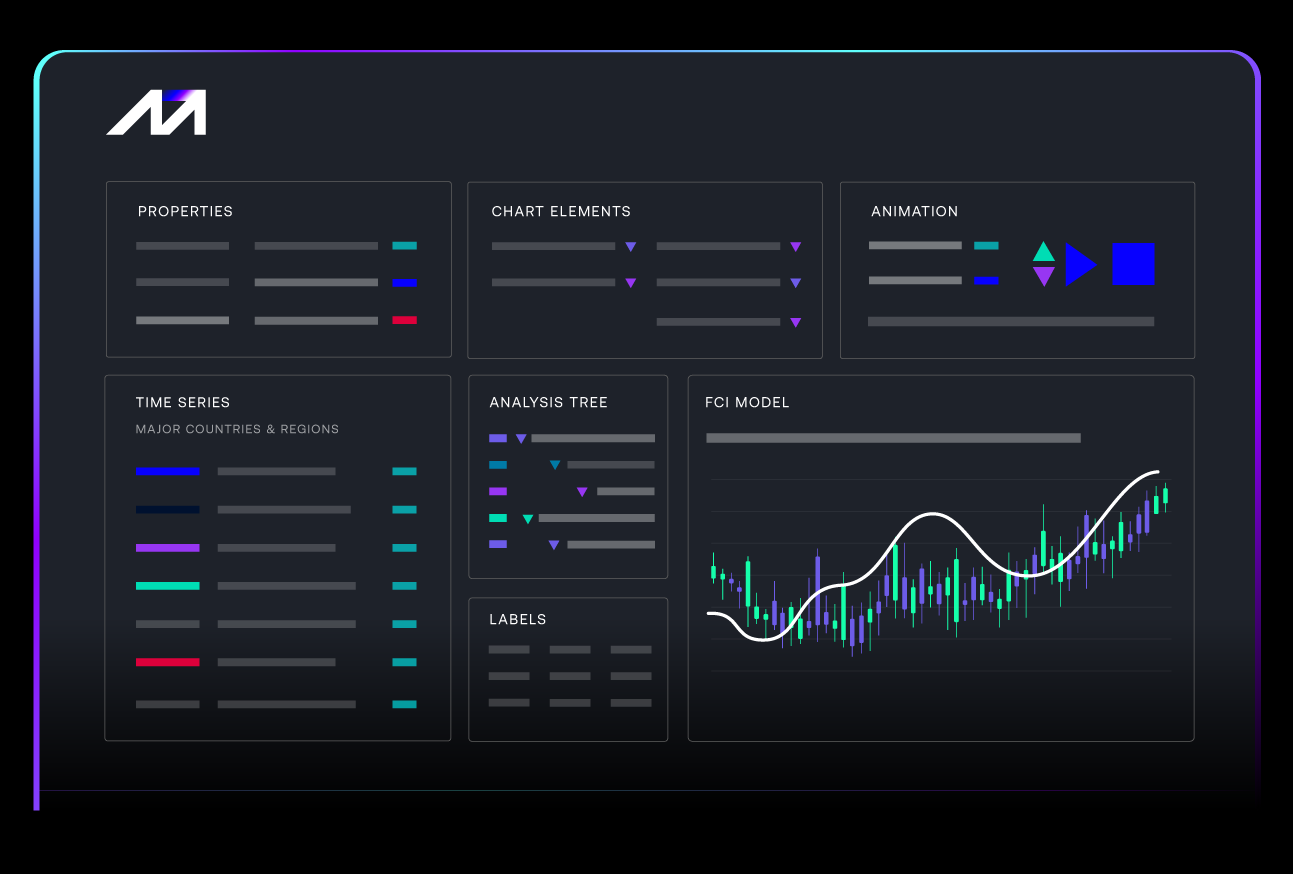Image resolution: width=1293 pixels, height=874 pixels.
Task: Select the red line in Time Series
Action: [168, 662]
